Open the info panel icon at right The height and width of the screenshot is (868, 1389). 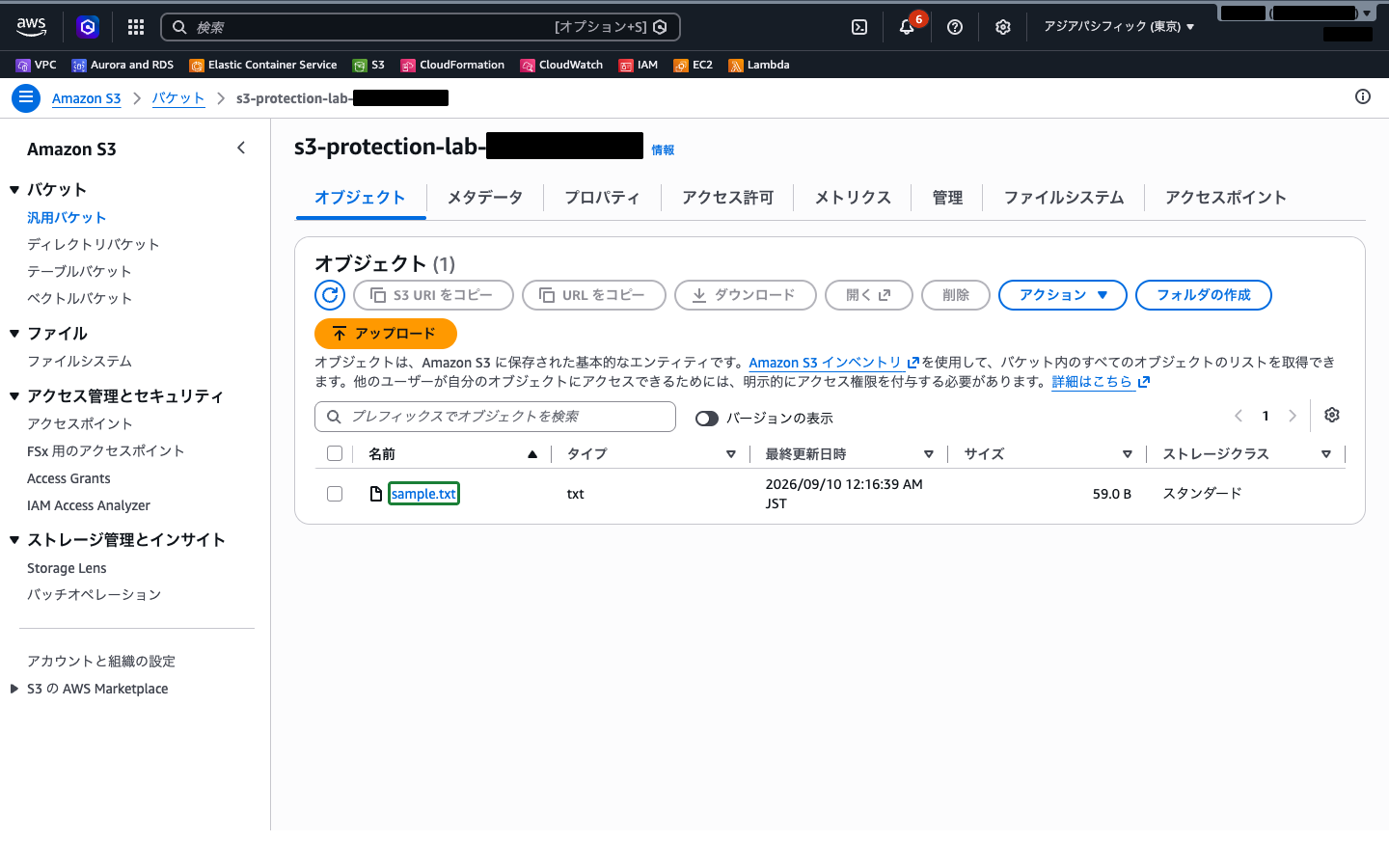coord(1363,96)
